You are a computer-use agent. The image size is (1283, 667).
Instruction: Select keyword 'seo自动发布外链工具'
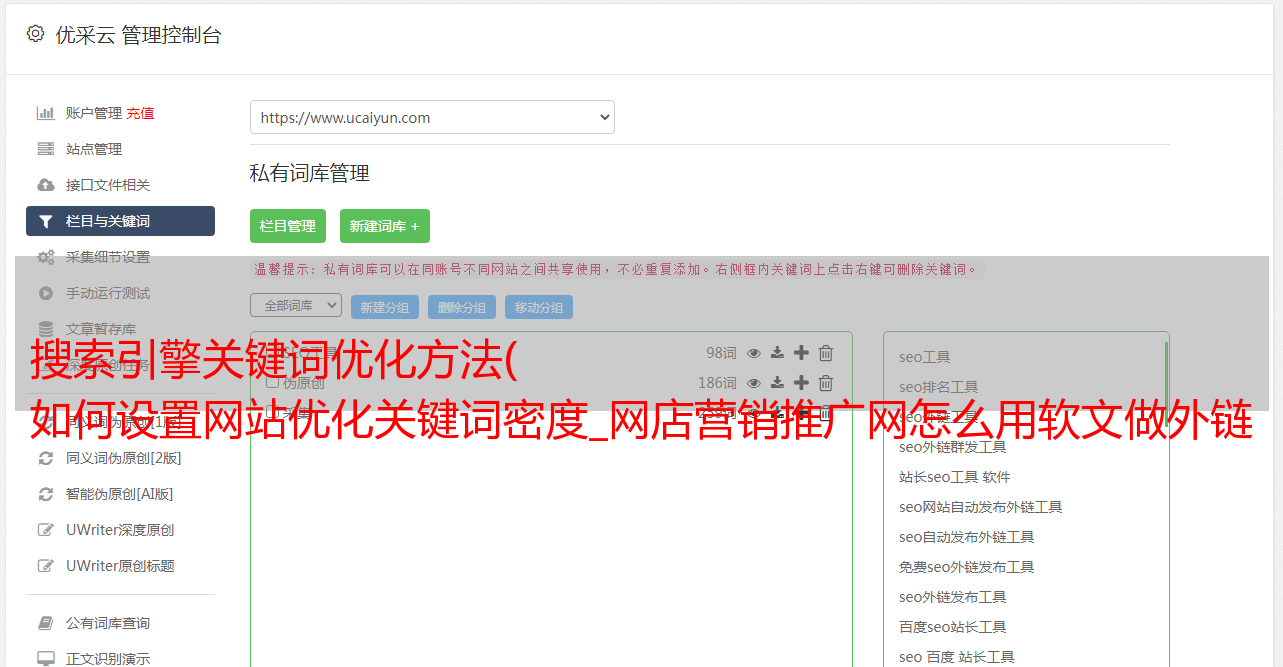[x=967, y=537]
